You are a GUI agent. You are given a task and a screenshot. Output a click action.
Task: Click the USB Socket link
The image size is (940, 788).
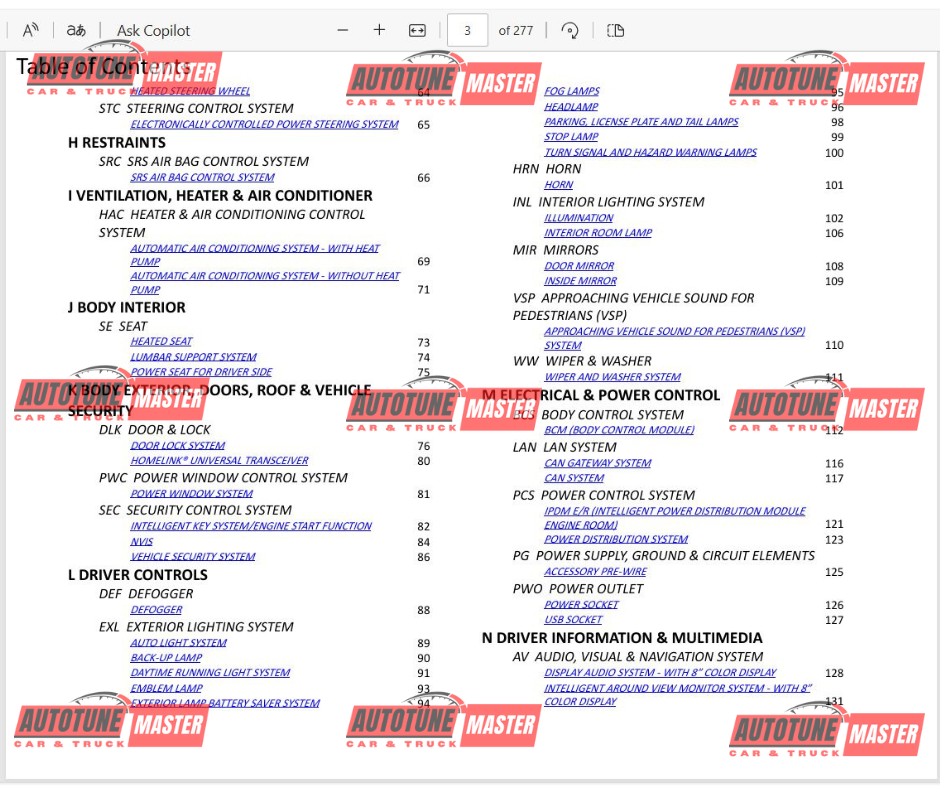(x=573, y=620)
